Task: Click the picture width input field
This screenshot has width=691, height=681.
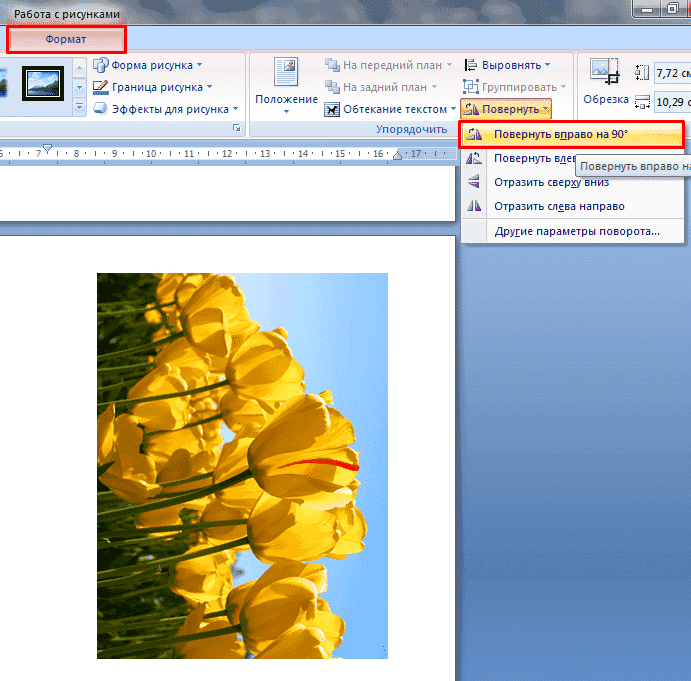Action: (671, 102)
